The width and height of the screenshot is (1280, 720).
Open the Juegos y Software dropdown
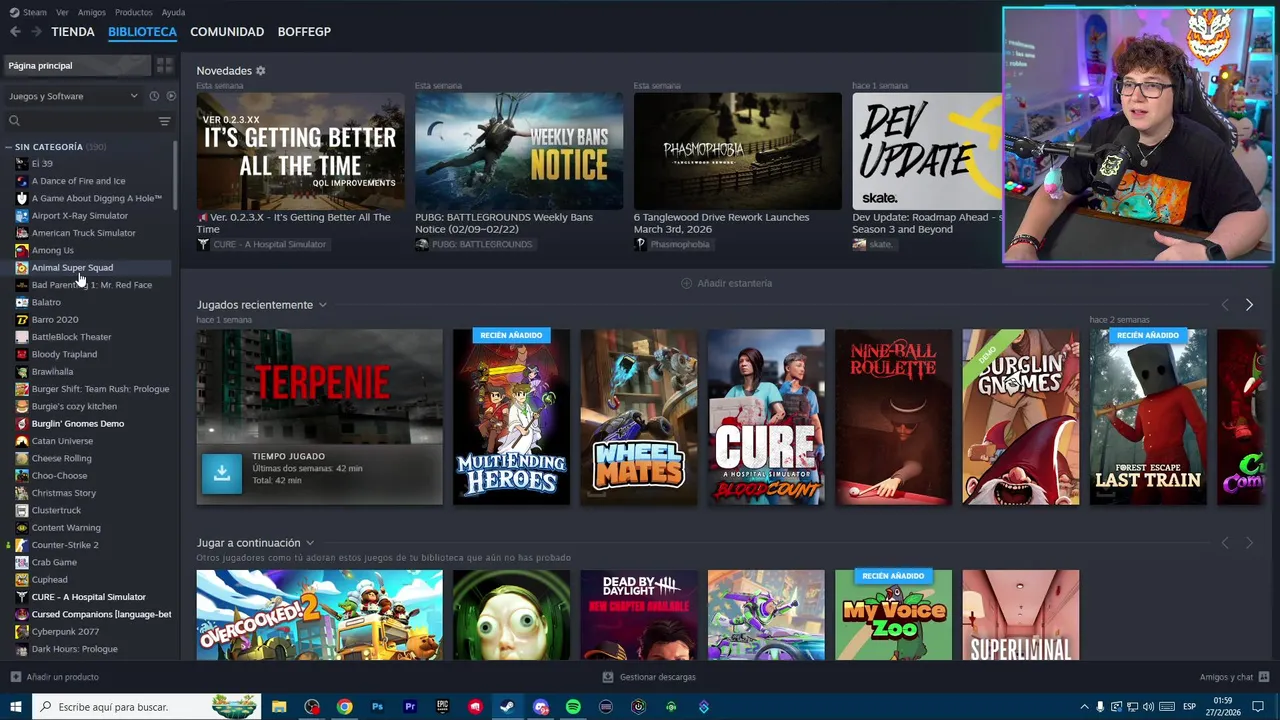[x=73, y=96]
